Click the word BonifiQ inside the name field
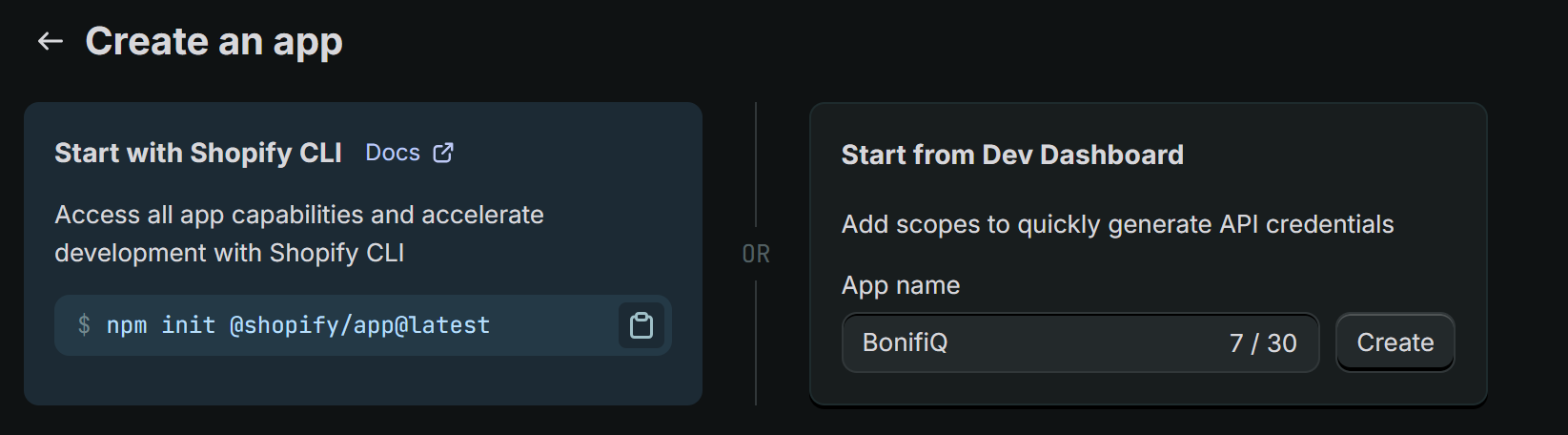This screenshot has height=435, width=1568. [905, 342]
